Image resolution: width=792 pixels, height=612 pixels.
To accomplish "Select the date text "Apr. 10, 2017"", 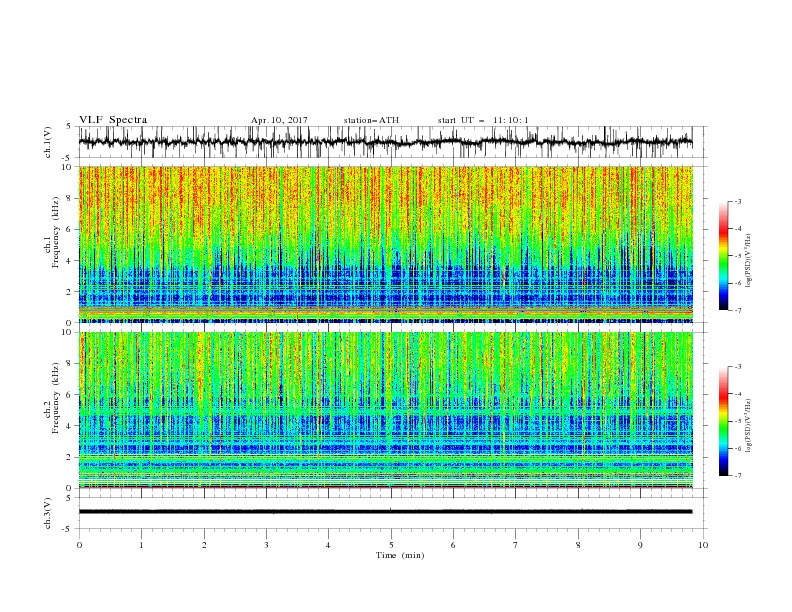I will [279, 120].
